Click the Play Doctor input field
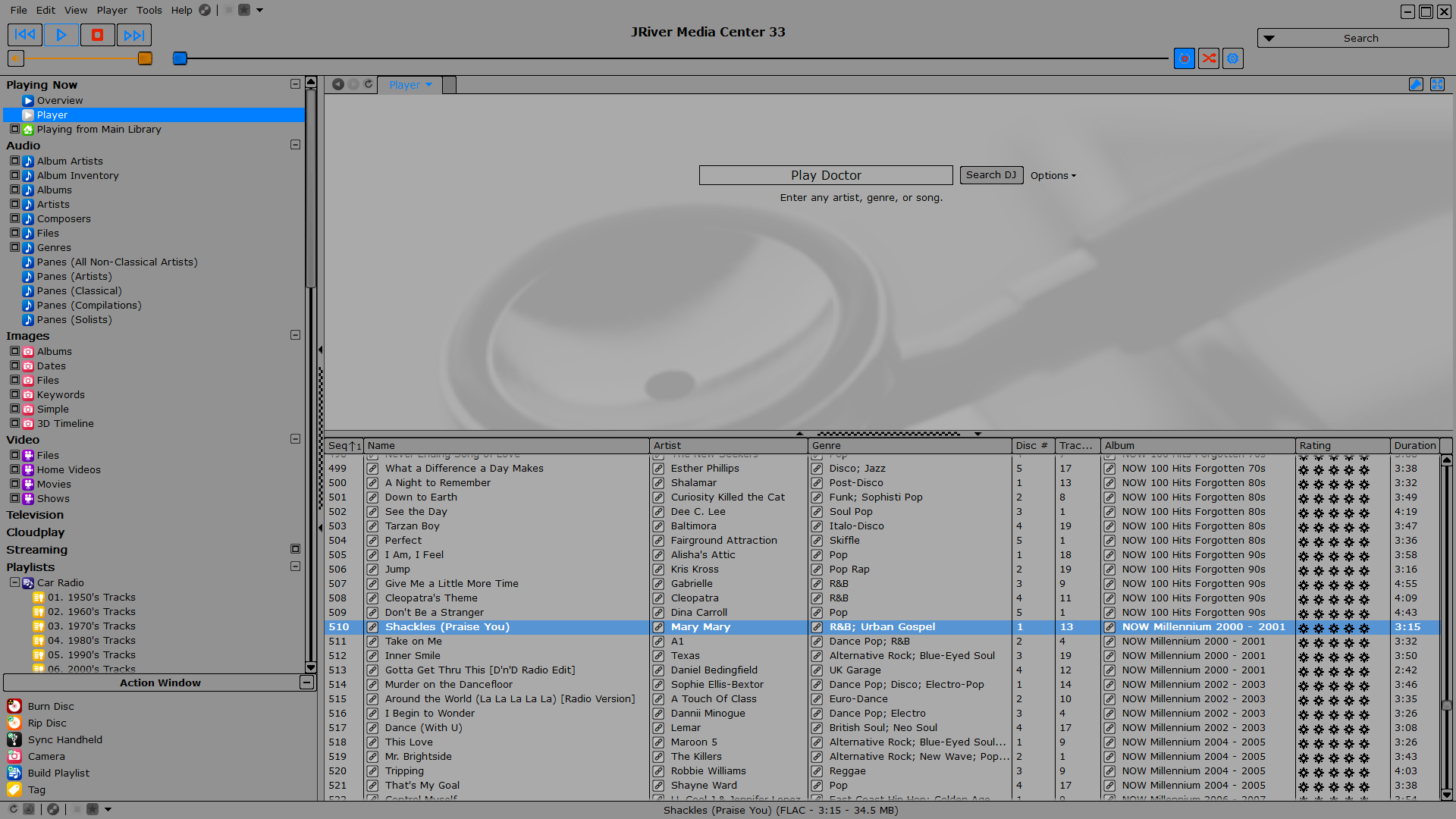Screen dimensions: 1456x819 click(x=826, y=175)
